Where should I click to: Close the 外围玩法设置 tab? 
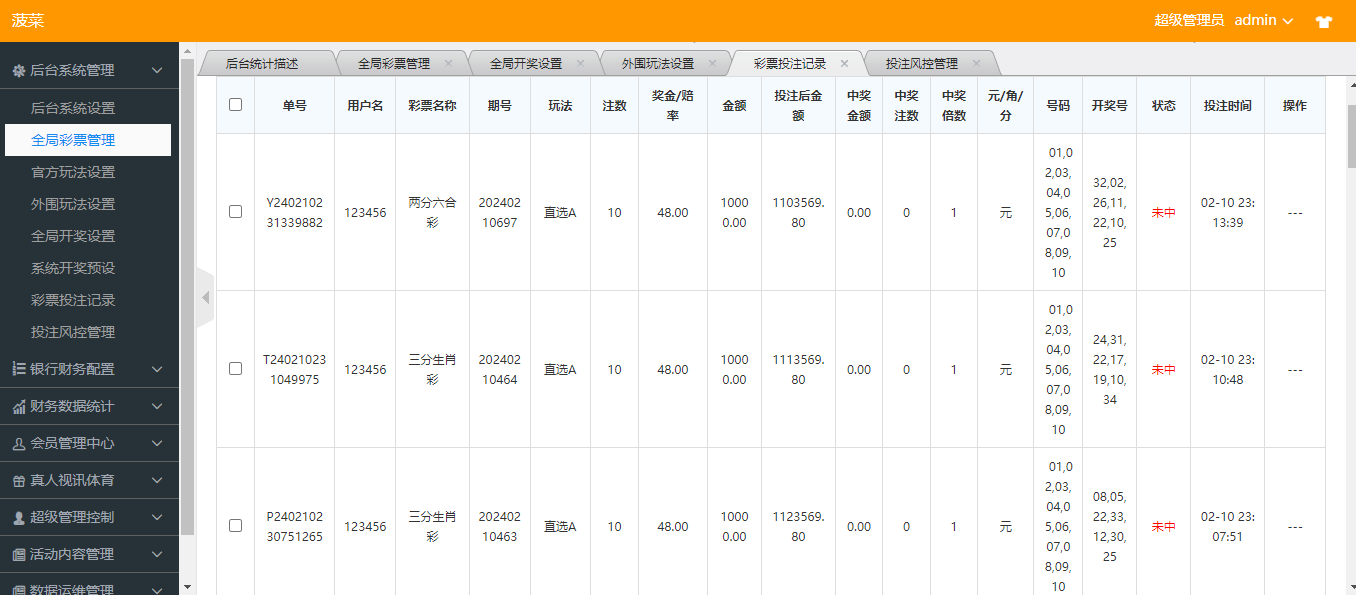click(x=712, y=63)
